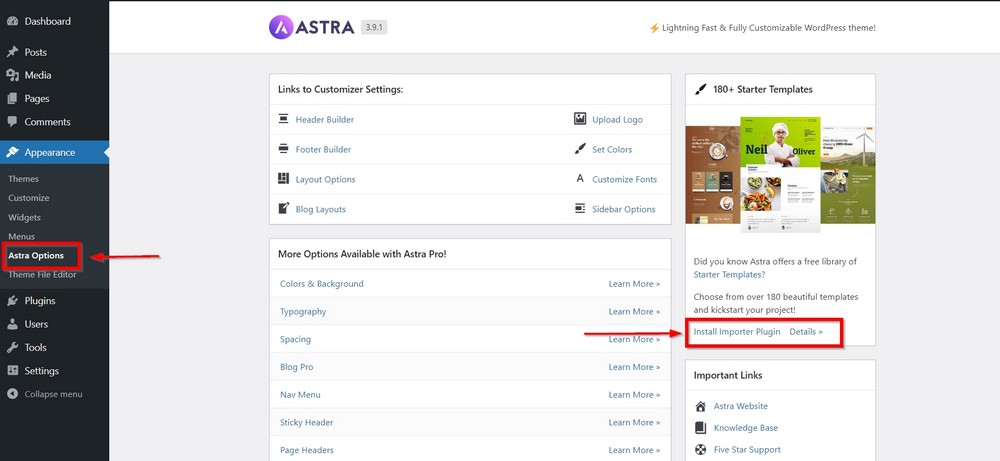Viewport: 1000px width, 461px height.
Task: Open Customize submenu item
Action: pyautogui.click(x=29, y=198)
